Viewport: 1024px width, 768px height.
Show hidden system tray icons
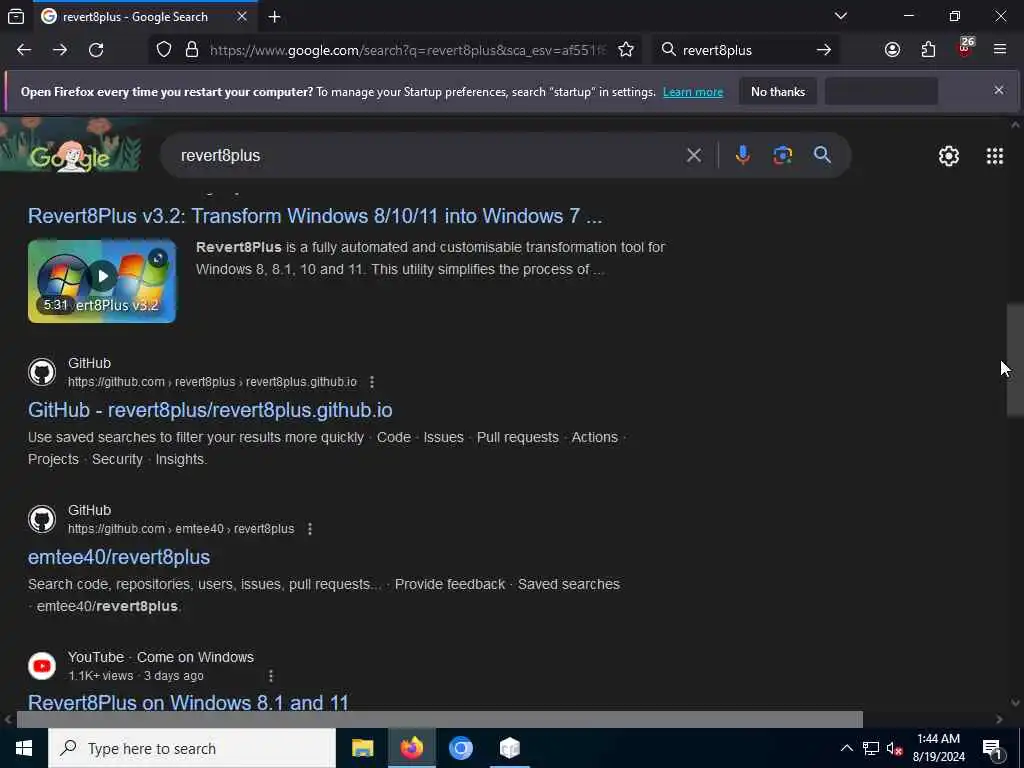(x=846, y=748)
